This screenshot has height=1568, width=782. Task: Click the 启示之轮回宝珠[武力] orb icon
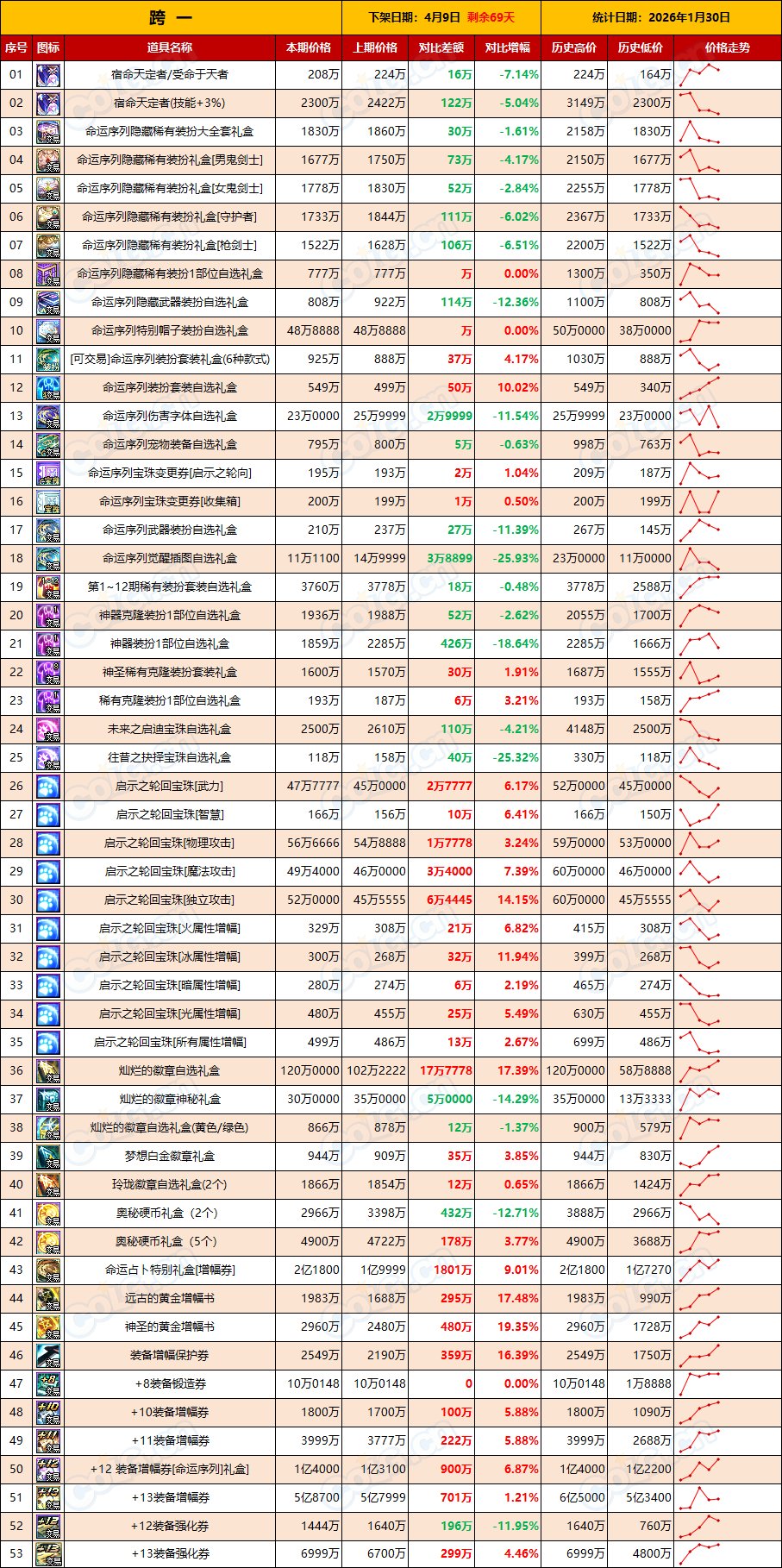pyautogui.click(x=48, y=787)
